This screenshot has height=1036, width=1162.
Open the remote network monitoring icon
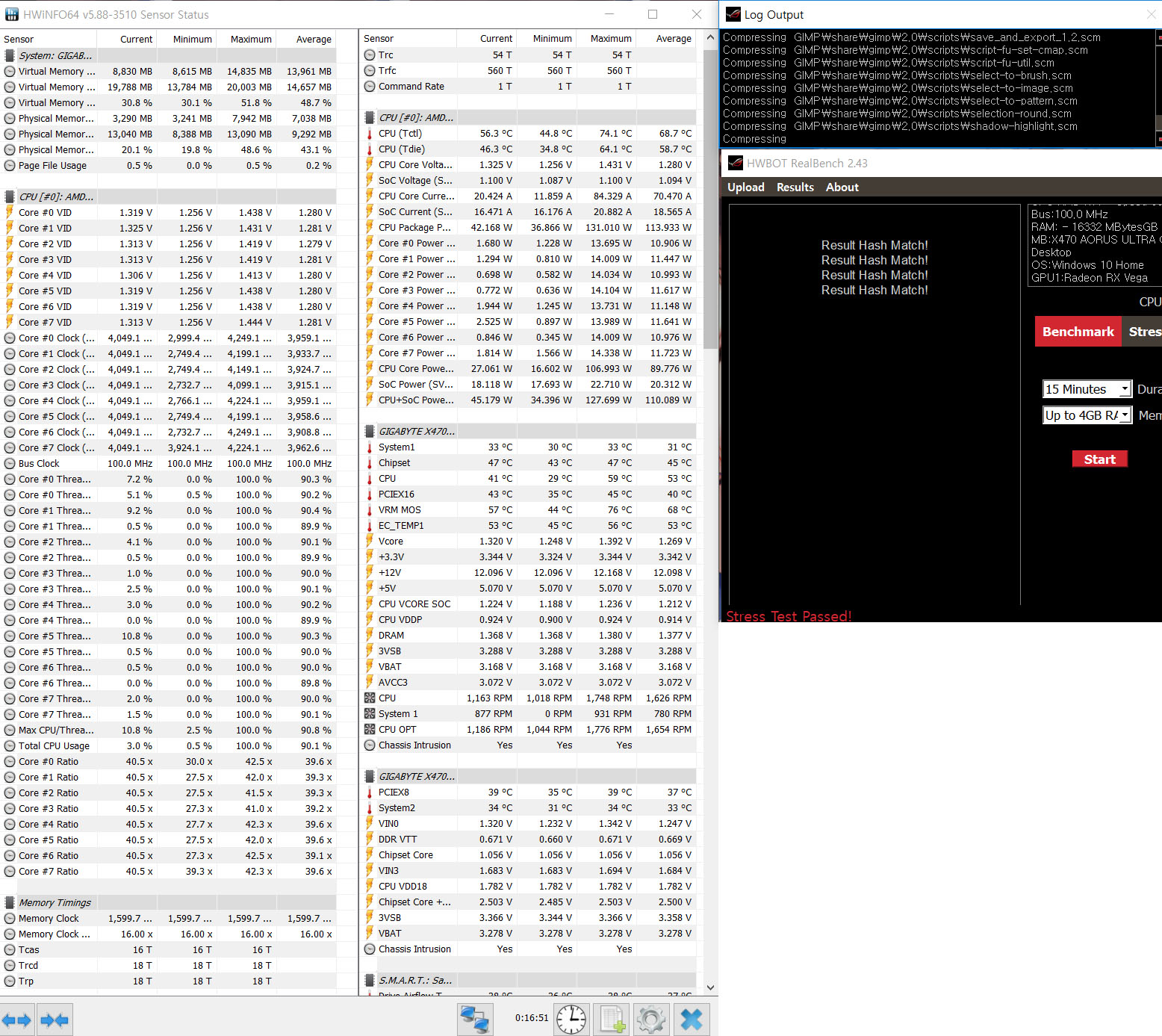tap(474, 1019)
